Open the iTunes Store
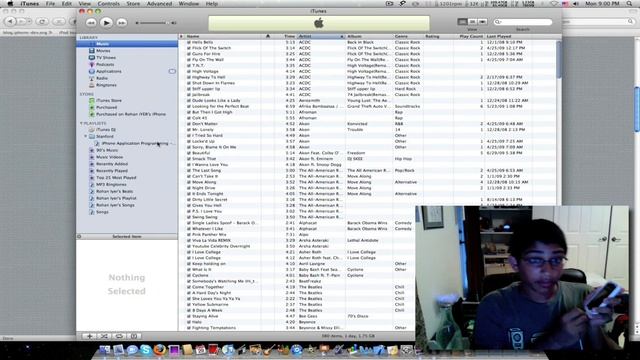Screen dimensions: 640x360 (x=109, y=100)
